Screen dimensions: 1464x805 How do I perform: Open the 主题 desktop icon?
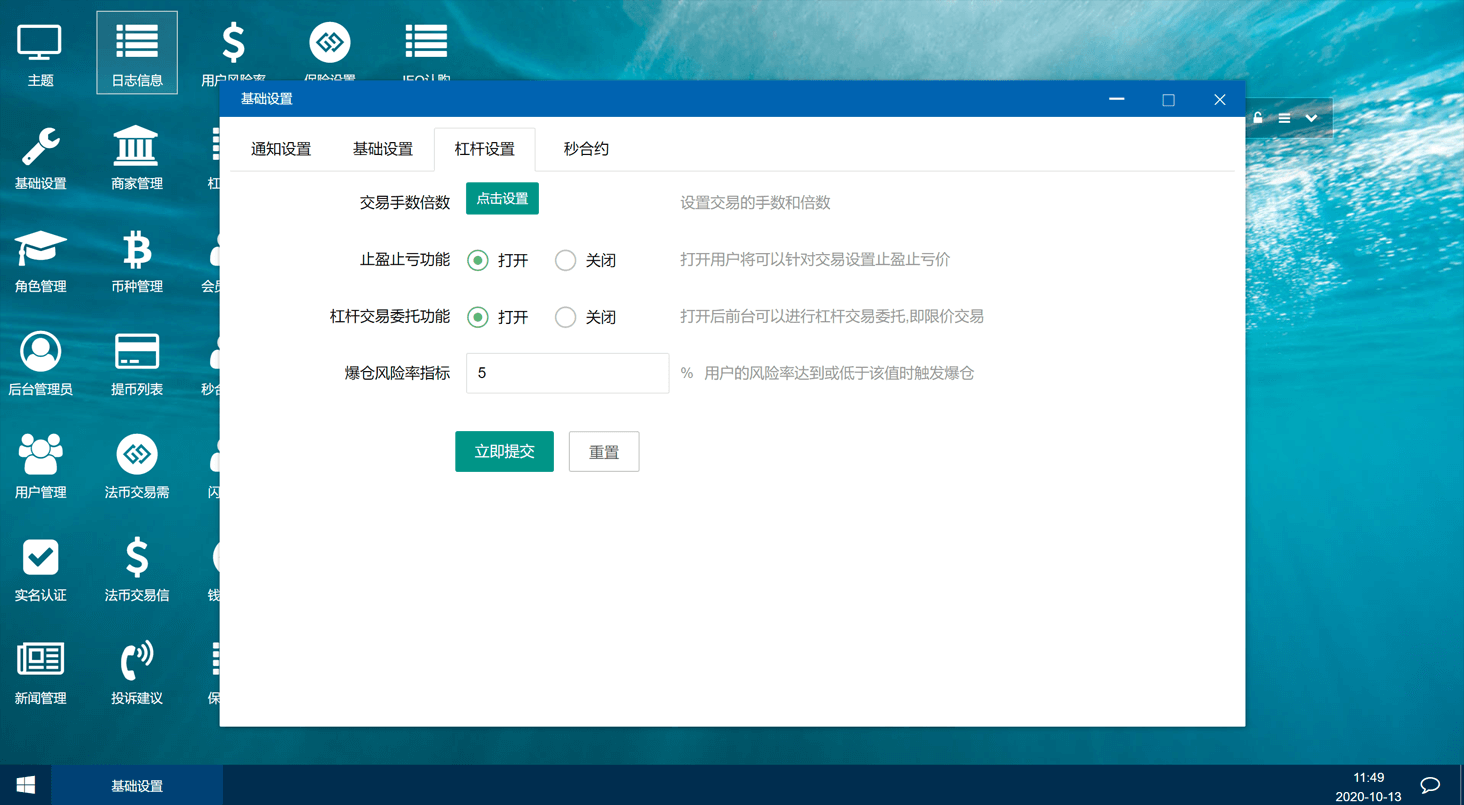pos(40,53)
